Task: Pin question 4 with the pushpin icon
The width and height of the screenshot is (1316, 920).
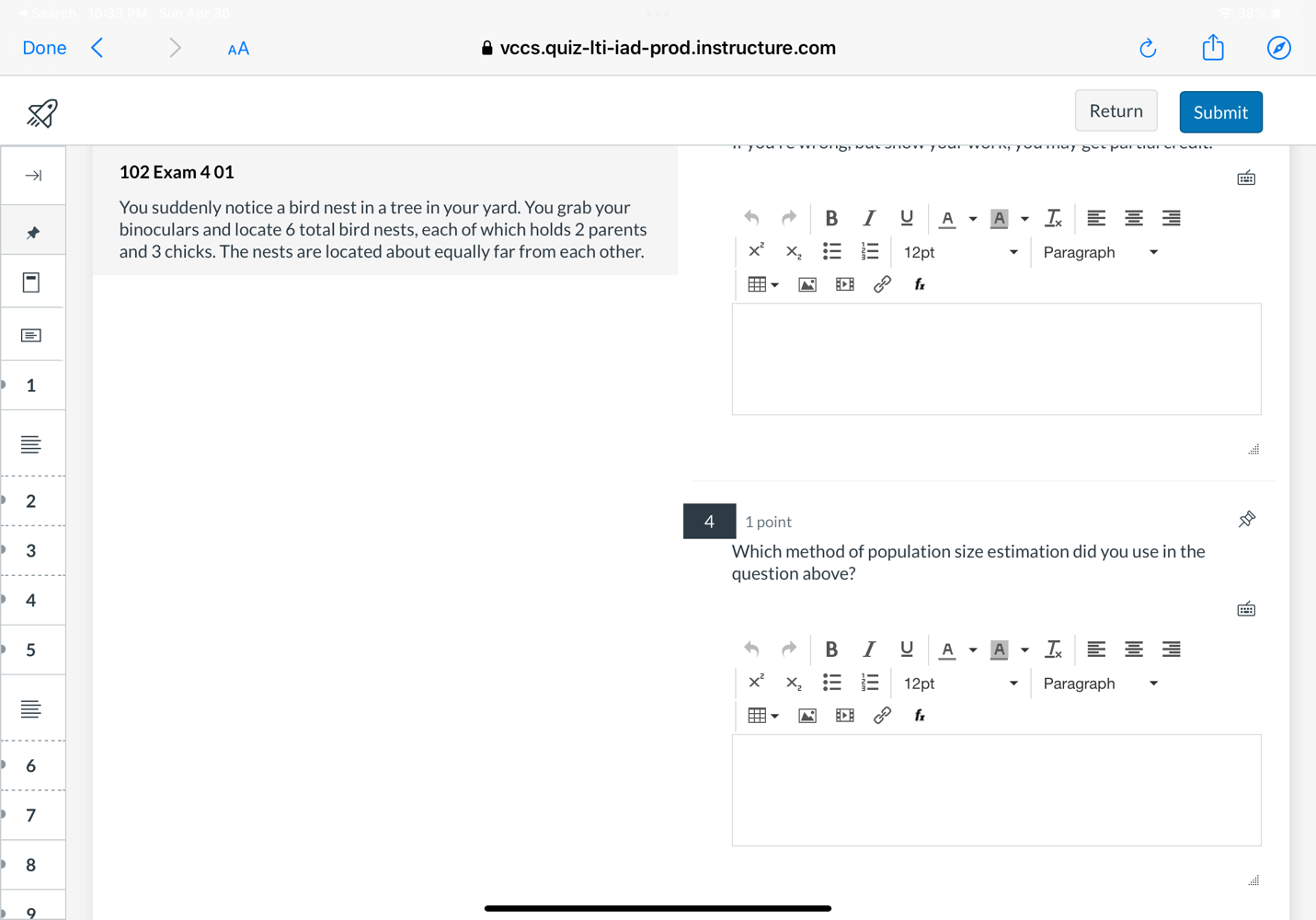Action: pos(1246,520)
